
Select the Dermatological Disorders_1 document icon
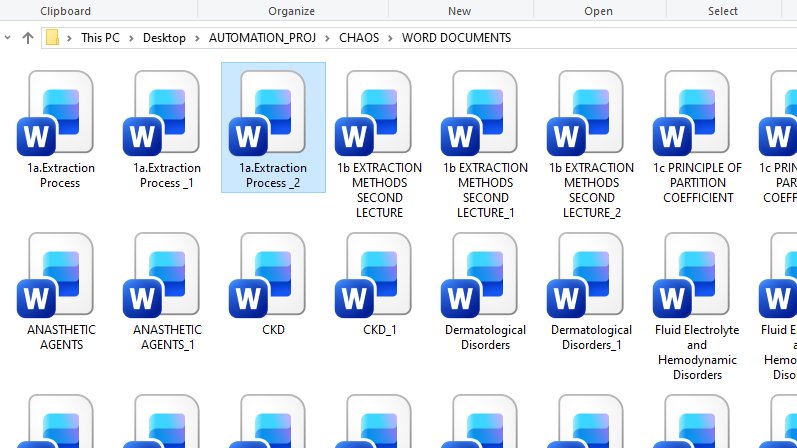[586, 275]
